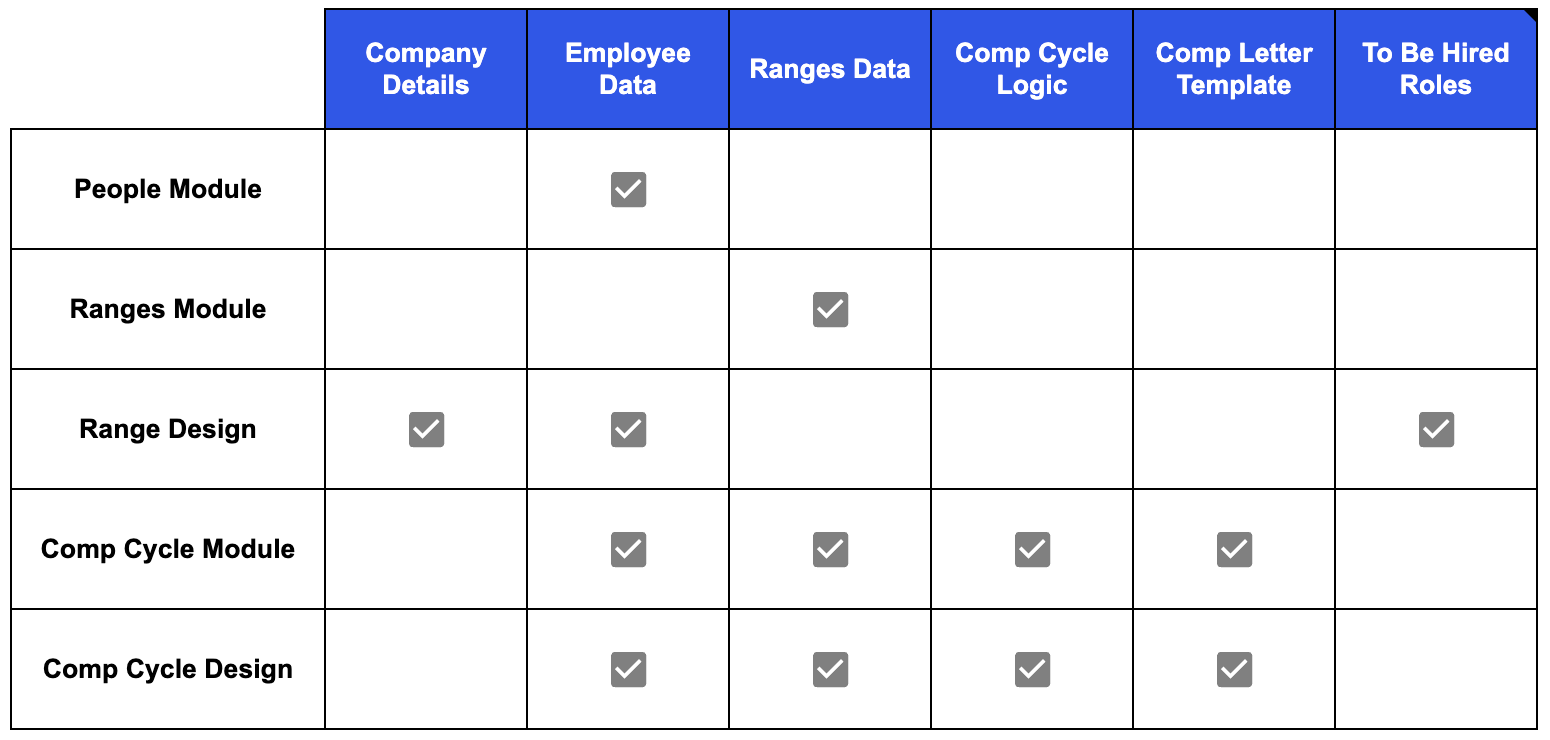Toggle Company Details checkbox for Range Design
The image size is (1550, 740).
coord(426,429)
